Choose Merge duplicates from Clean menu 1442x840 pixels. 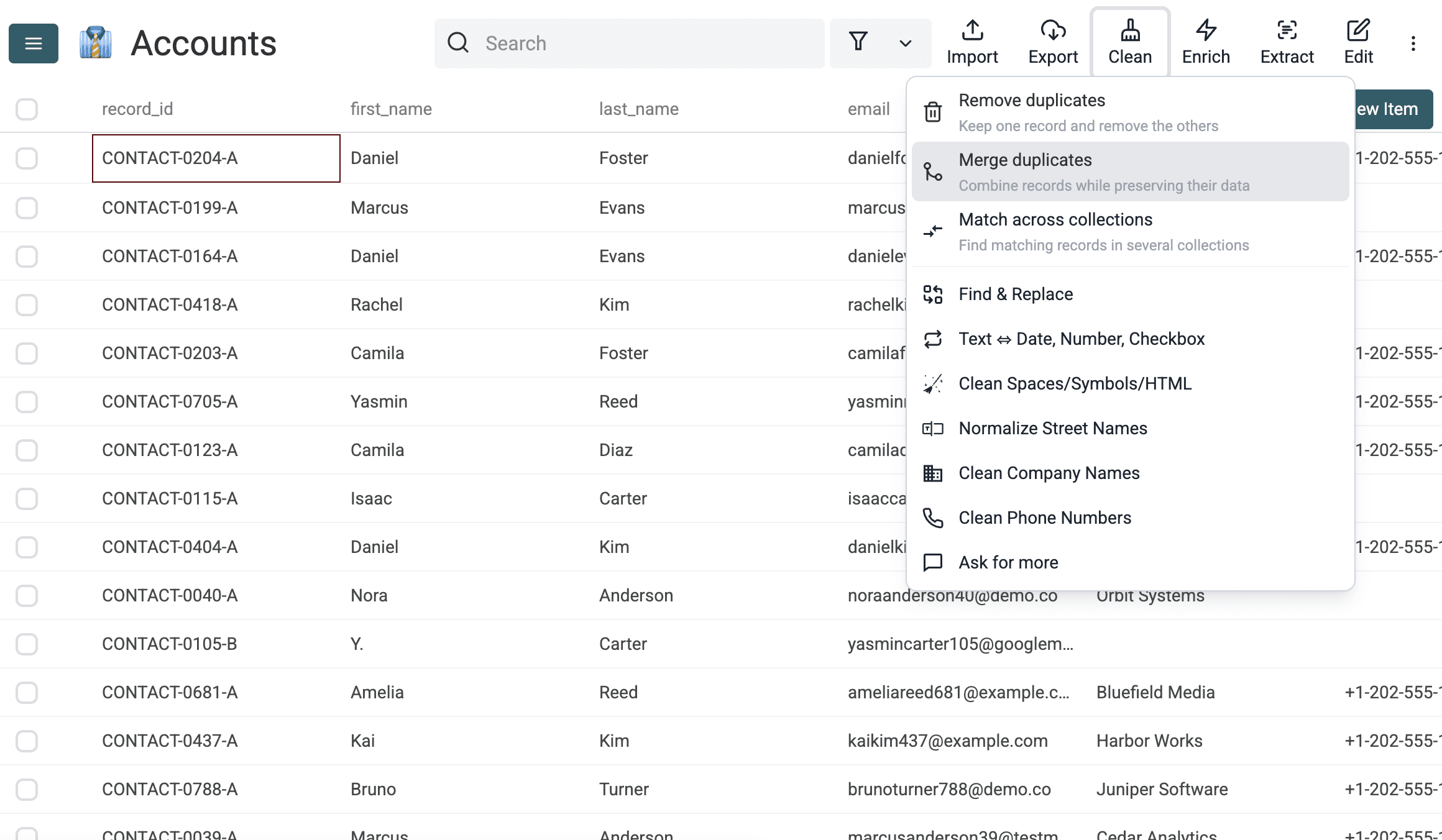pos(1130,171)
